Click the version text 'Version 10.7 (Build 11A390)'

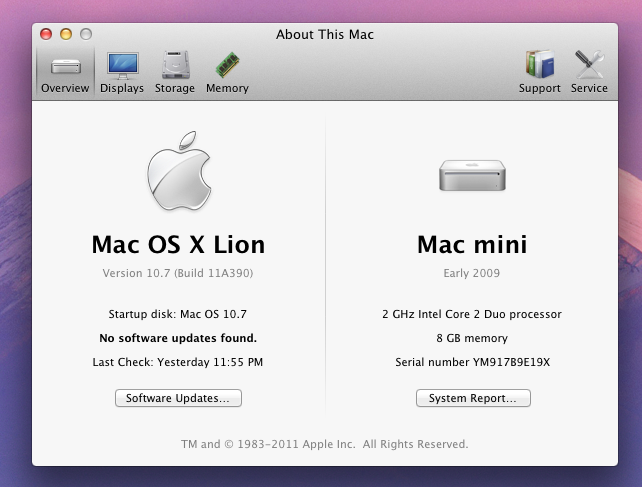tap(178, 273)
